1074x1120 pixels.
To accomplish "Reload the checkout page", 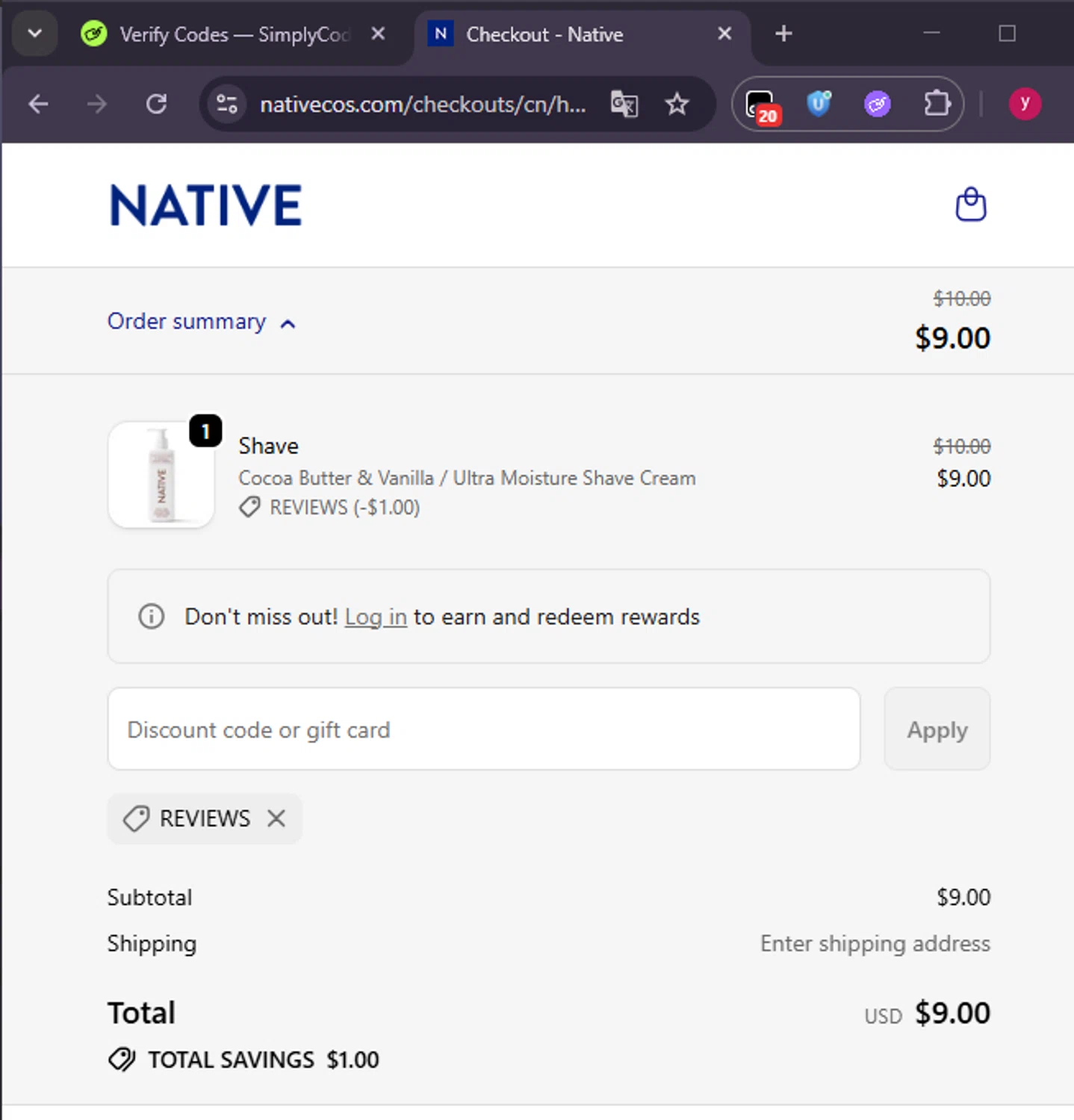I will [156, 104].
